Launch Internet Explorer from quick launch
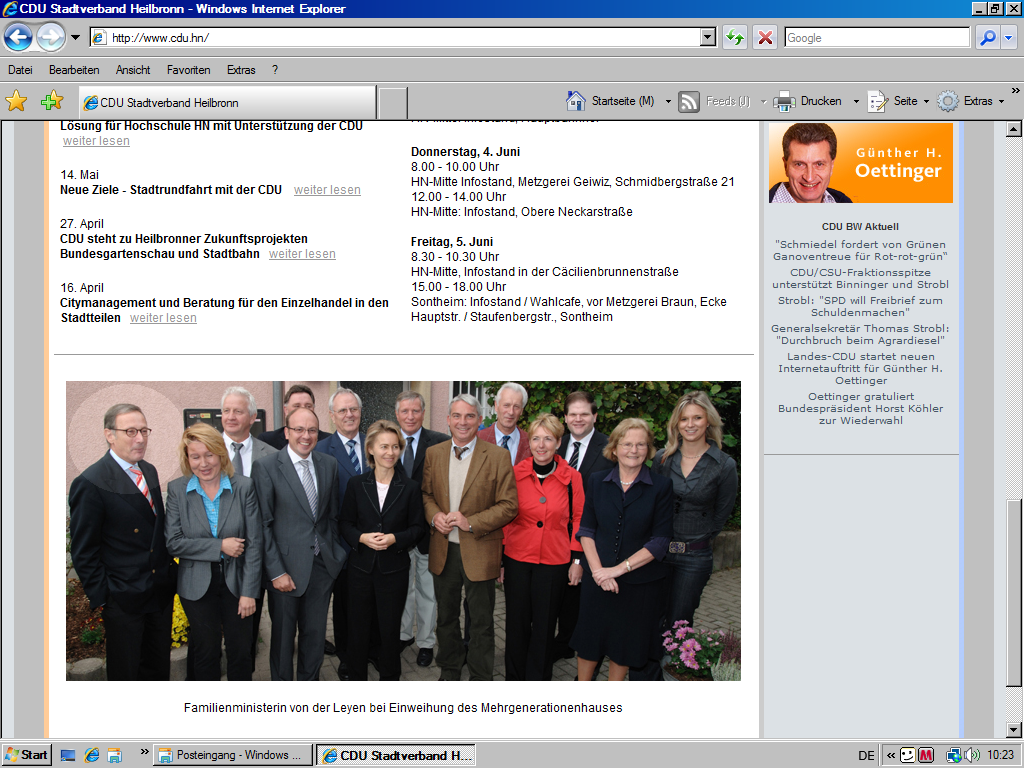The image size is (1024, 768). tap(92, 756)
